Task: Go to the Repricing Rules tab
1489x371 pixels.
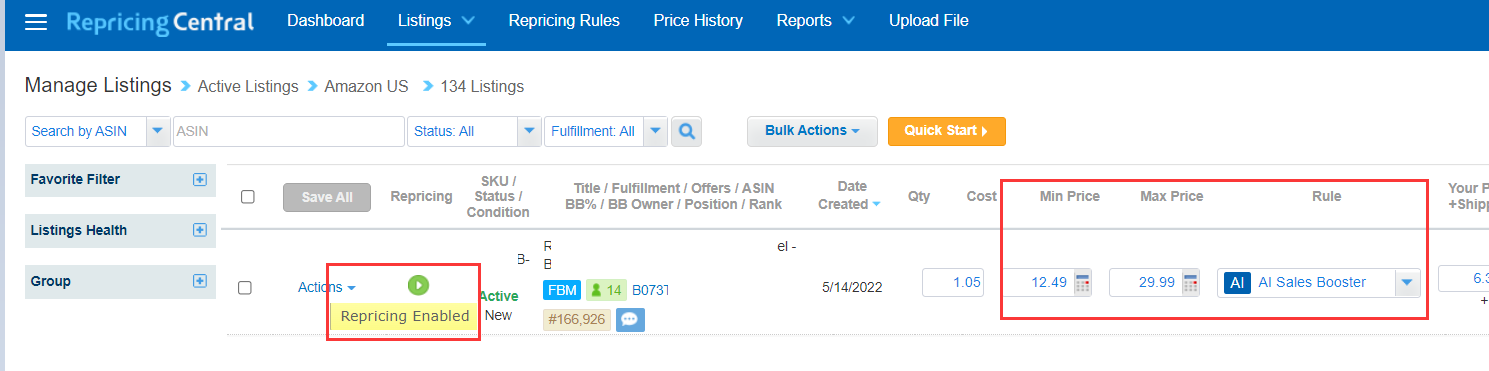Action: [564, 21]
